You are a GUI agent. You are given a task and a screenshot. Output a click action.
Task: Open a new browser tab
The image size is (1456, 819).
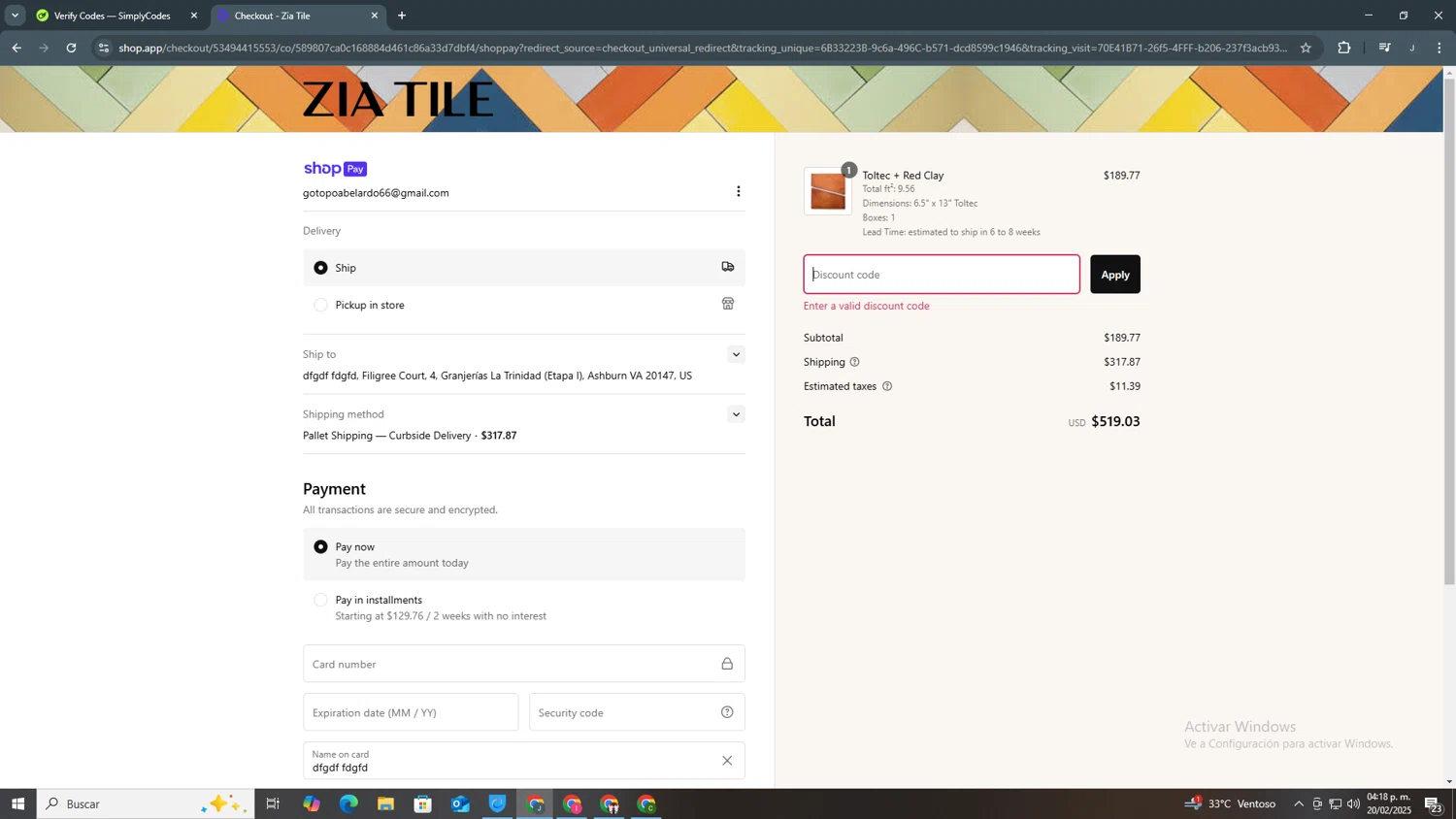[x=402, y=16]
